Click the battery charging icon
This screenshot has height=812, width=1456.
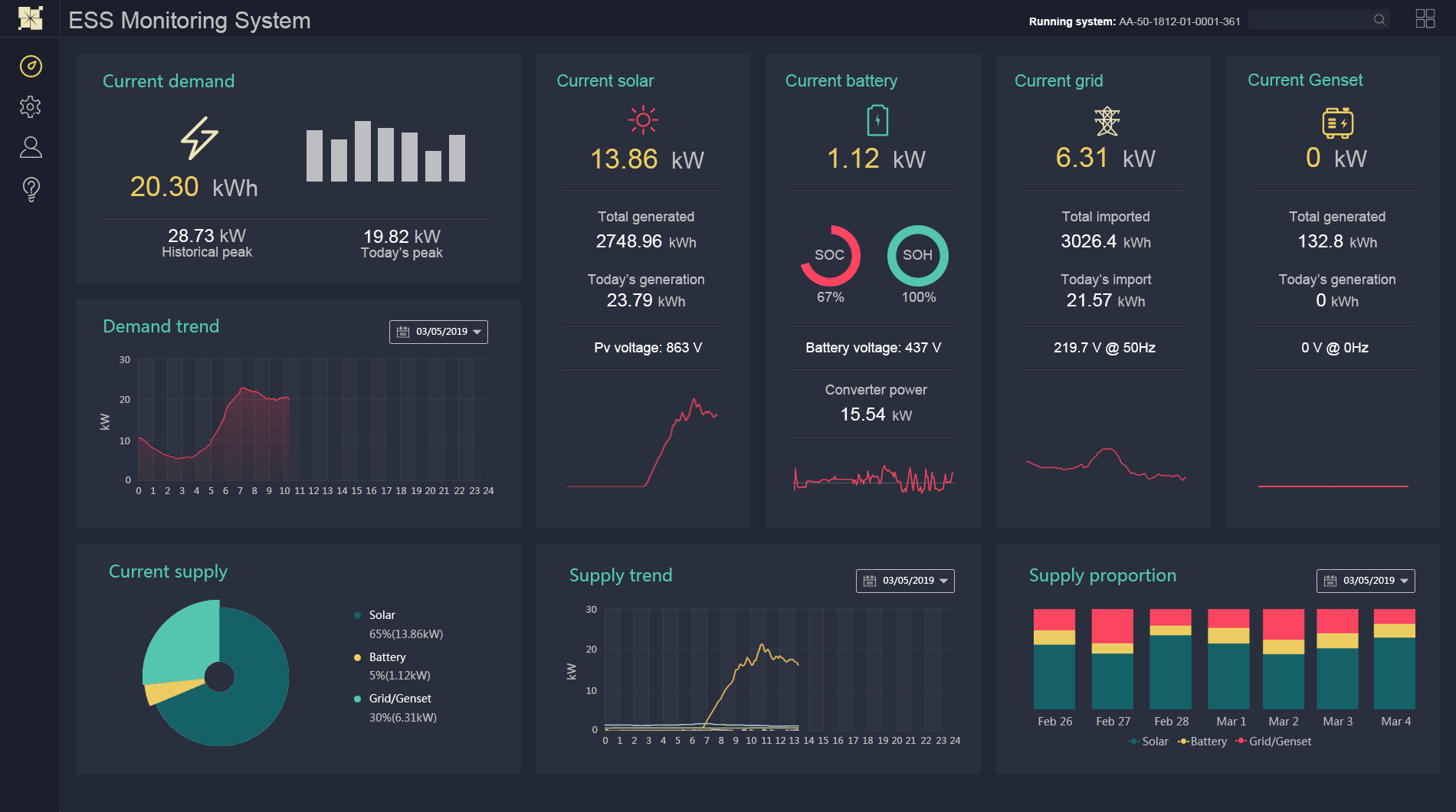pos(877,120)
